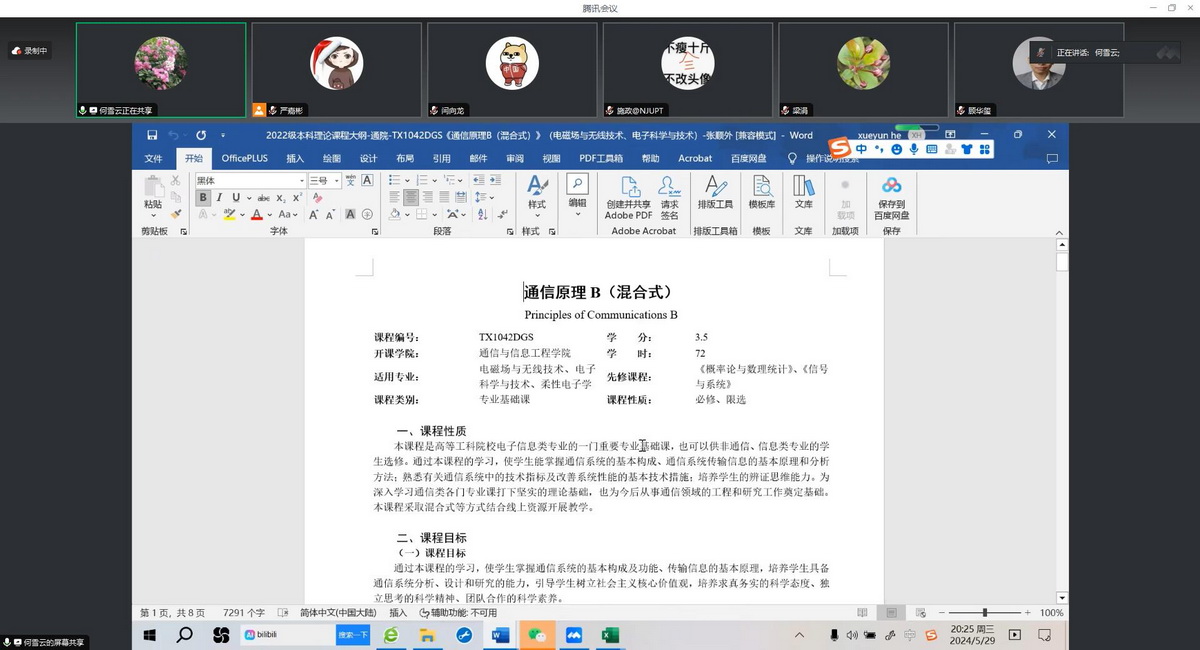This screenshot has width=1200, height=650.
Task: Open the 文库 ribbon icon
Action: coord(803,192)
